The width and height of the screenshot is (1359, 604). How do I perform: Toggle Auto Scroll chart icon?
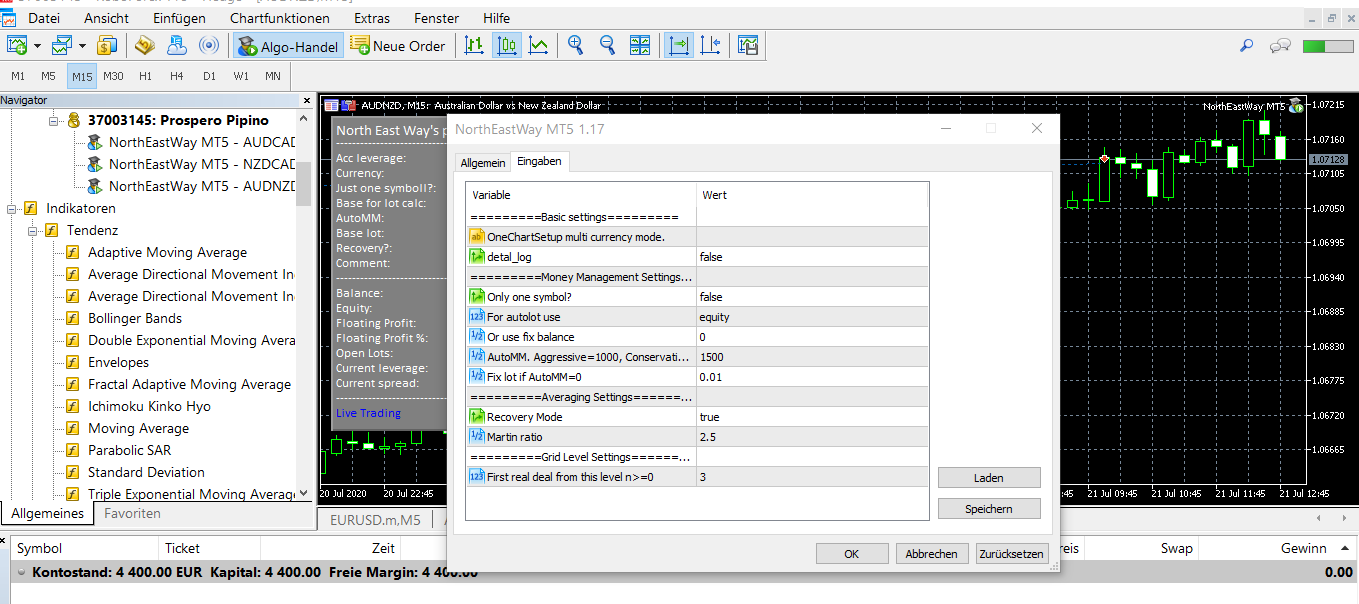[x=679, y=45]
